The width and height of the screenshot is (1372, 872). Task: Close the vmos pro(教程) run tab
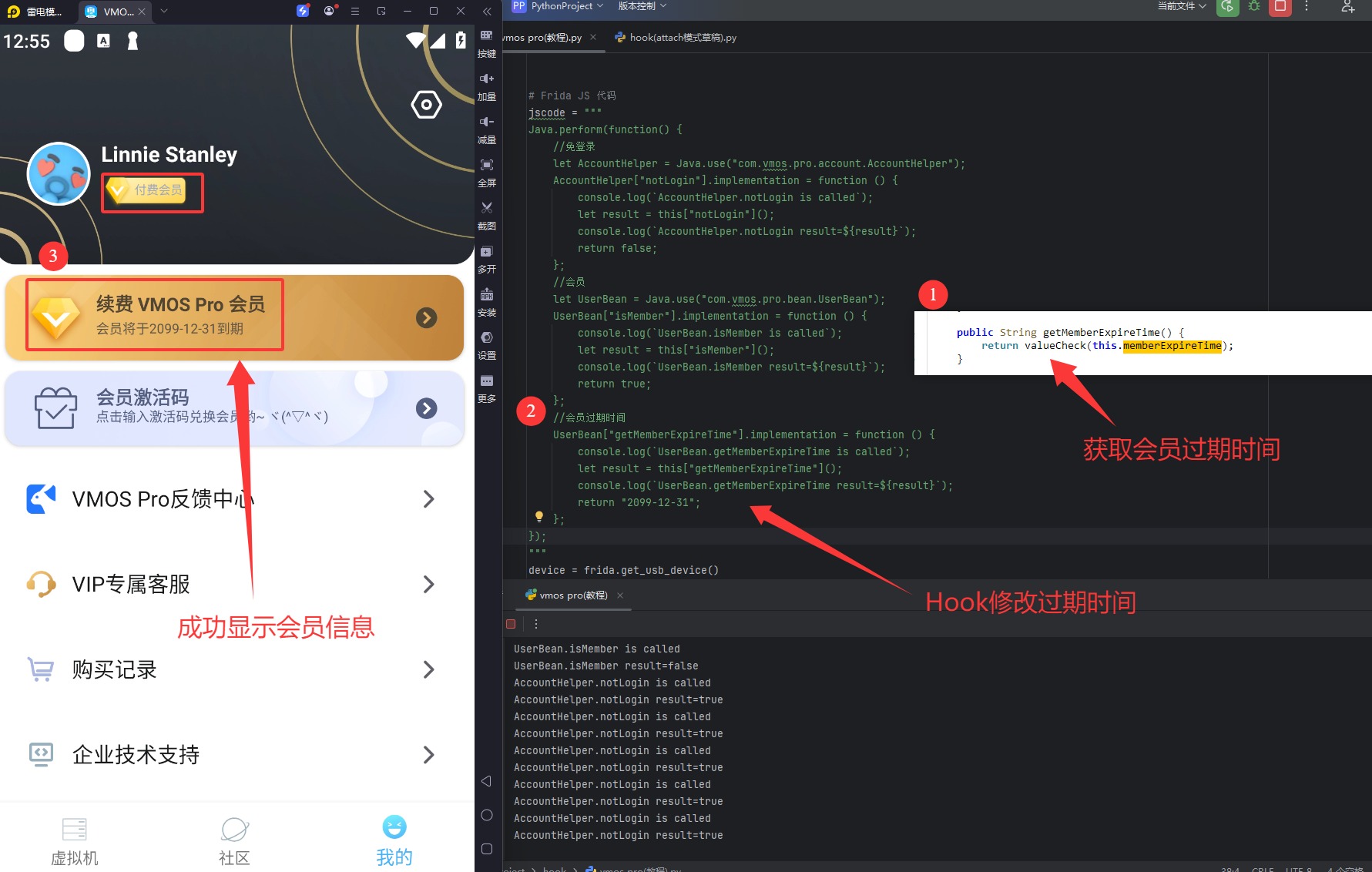click(x=620, y=595)
